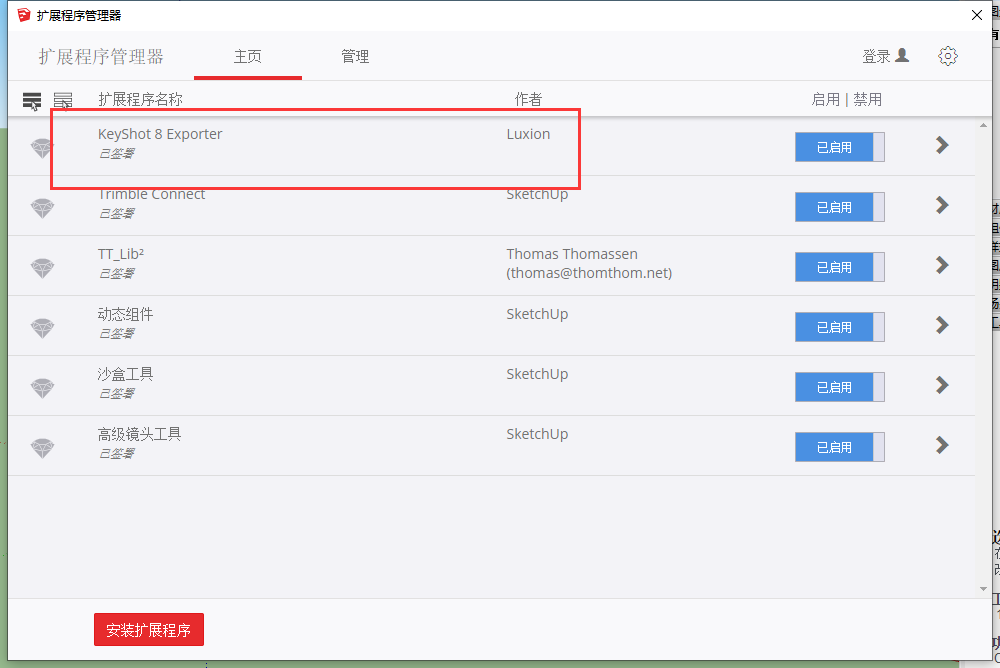Expand 沙盒工具 details chevron

[942, 385]
